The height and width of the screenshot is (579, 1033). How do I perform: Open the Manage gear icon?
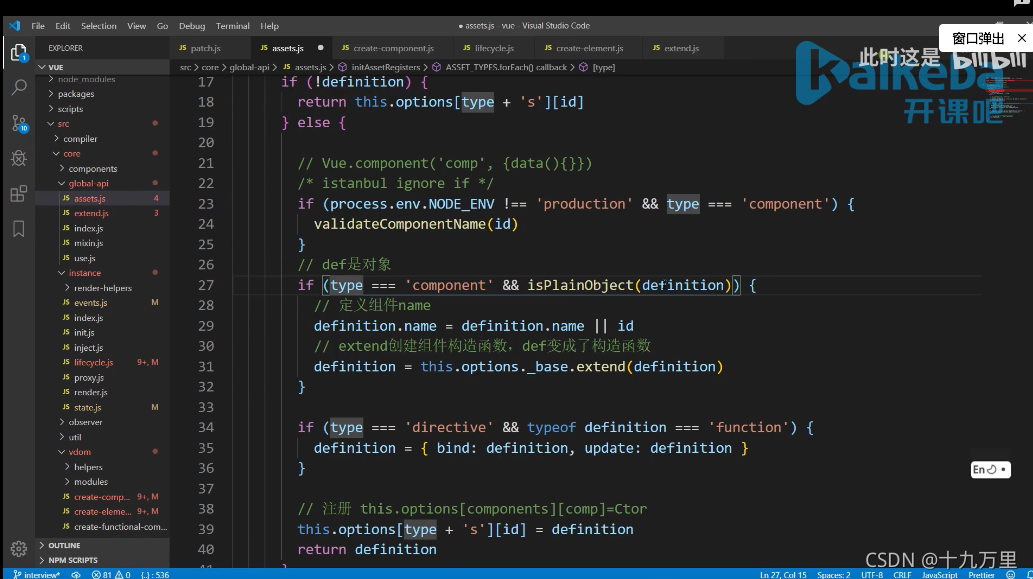(x=18, y=548)
